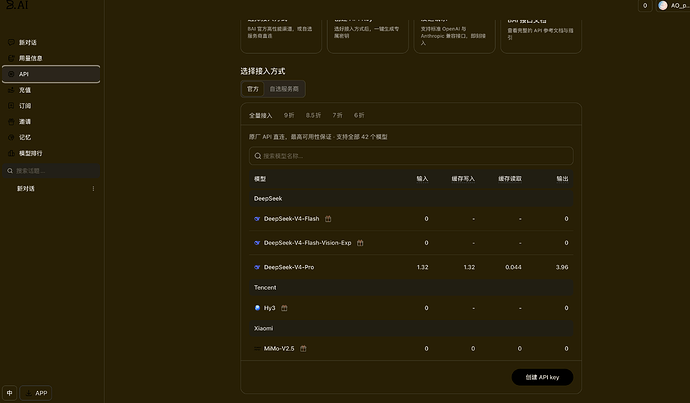Focus the 搜索模型名称 search field

[x=411, y=156]
